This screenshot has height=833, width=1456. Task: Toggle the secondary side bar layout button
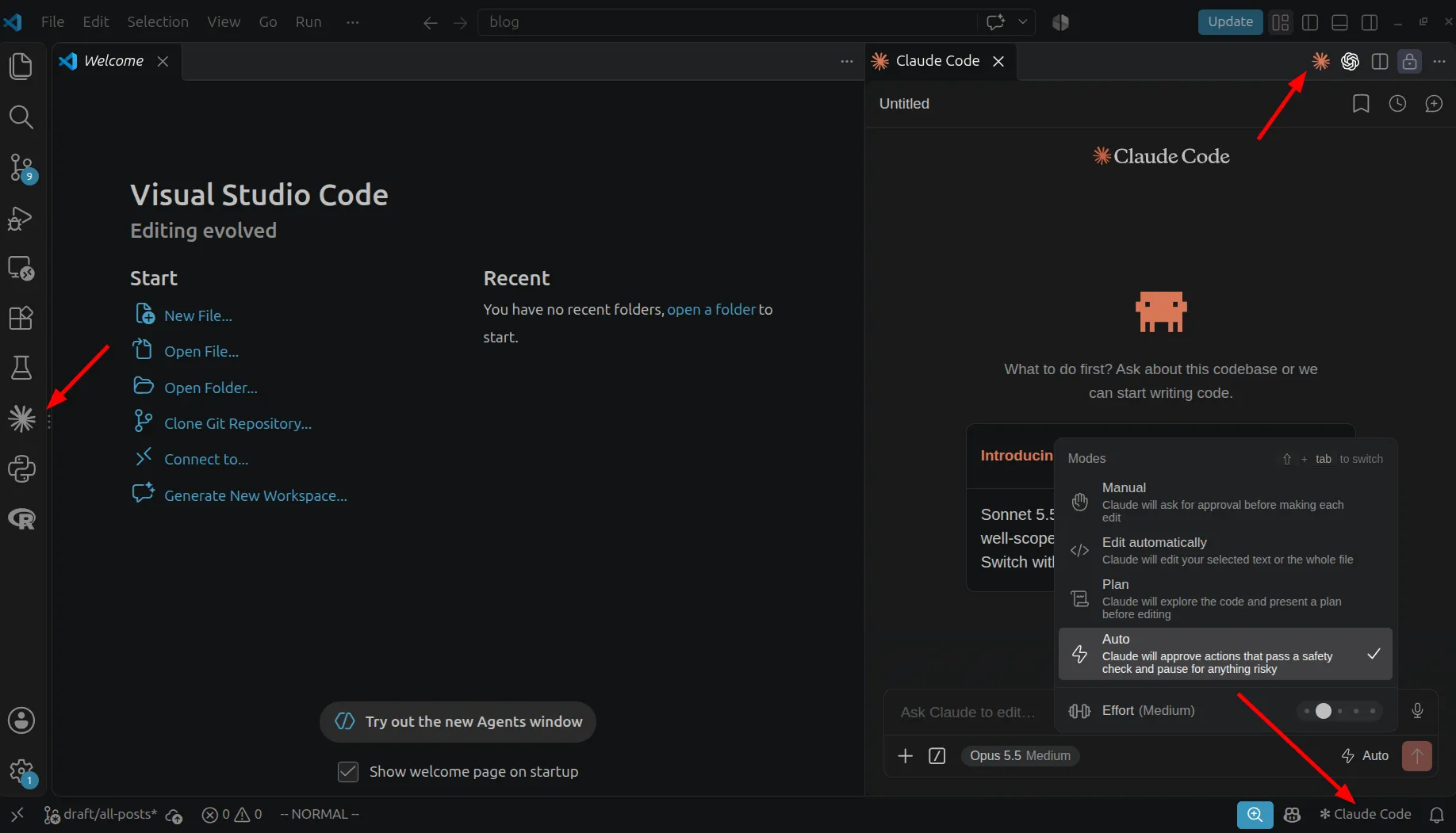pos(1369,22)
